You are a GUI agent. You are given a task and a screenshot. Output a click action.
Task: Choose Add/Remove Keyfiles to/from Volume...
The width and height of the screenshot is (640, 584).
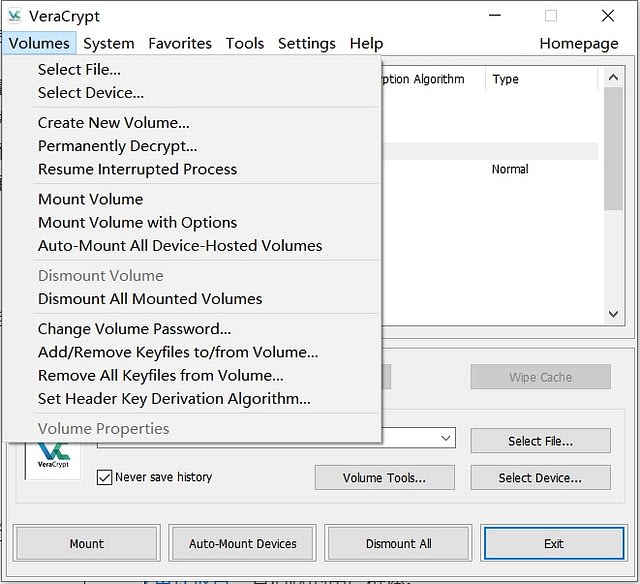192,352
